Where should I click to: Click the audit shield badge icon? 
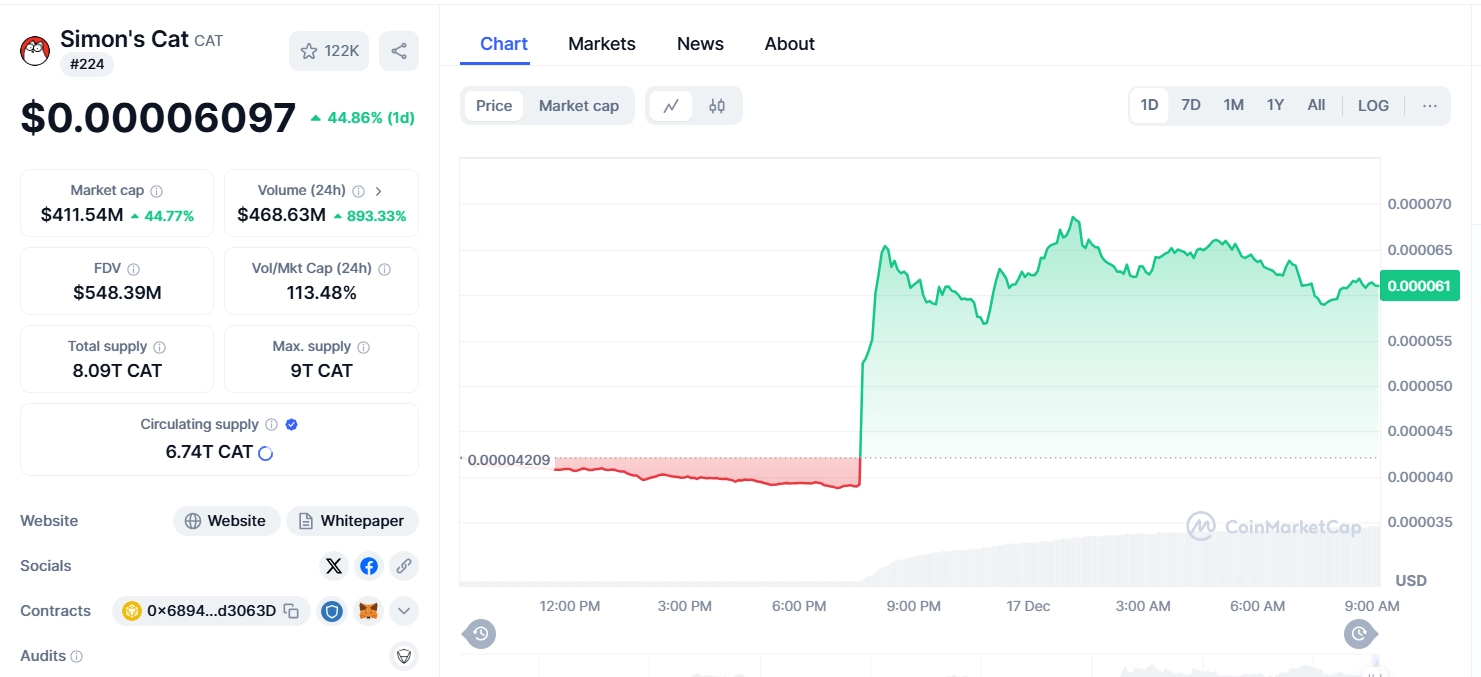(x=404, y=656)
